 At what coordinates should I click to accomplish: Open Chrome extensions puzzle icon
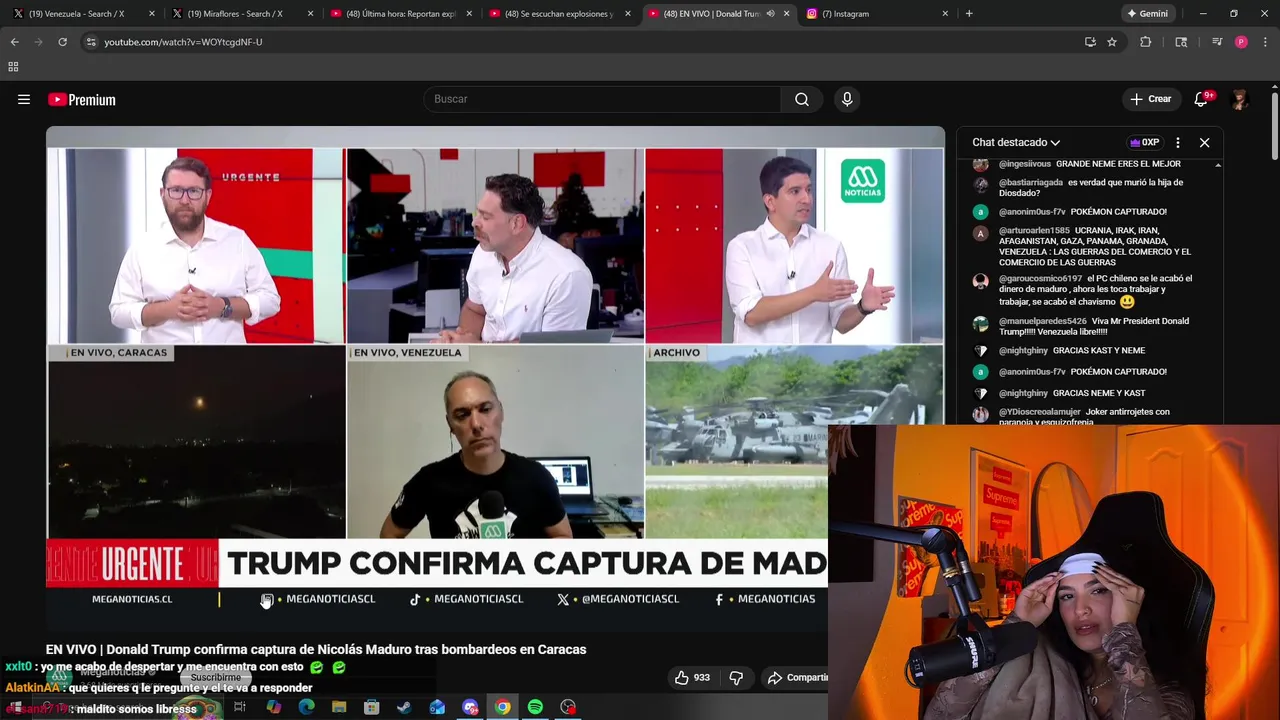(x=1146, y=42)
